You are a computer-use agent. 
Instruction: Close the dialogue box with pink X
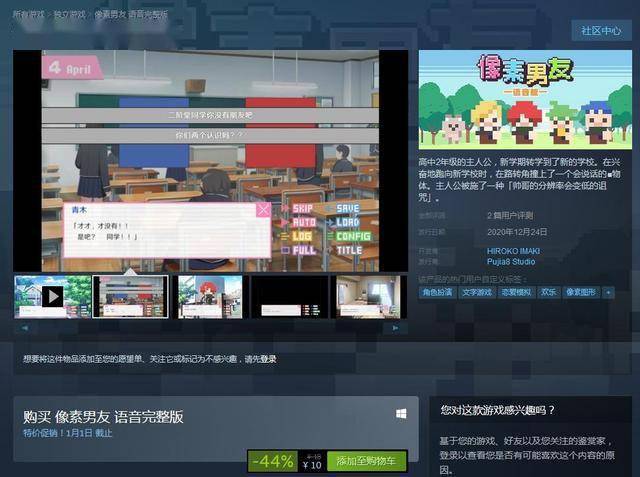(x=263, y=210)
